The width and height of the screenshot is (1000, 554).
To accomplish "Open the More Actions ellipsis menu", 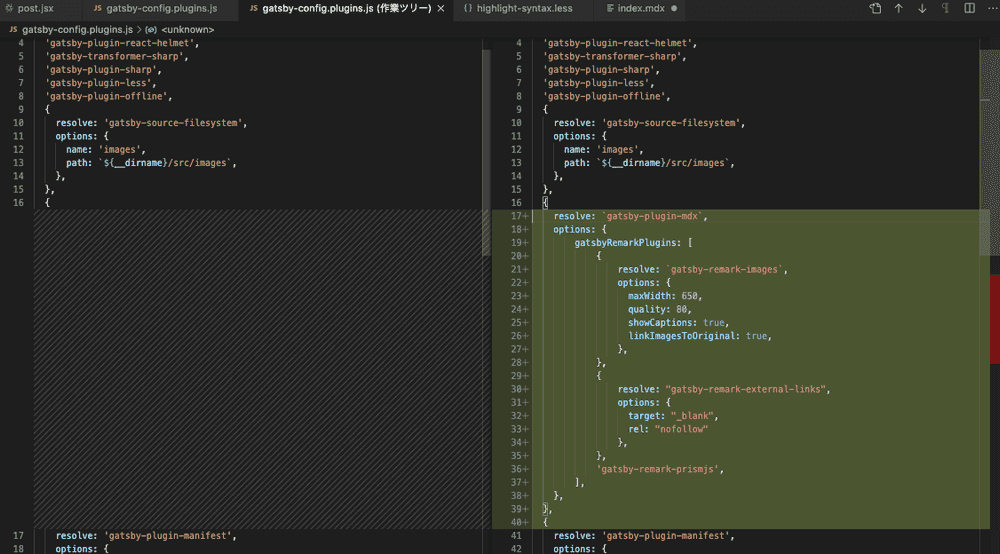I will [x=992, y=8].
